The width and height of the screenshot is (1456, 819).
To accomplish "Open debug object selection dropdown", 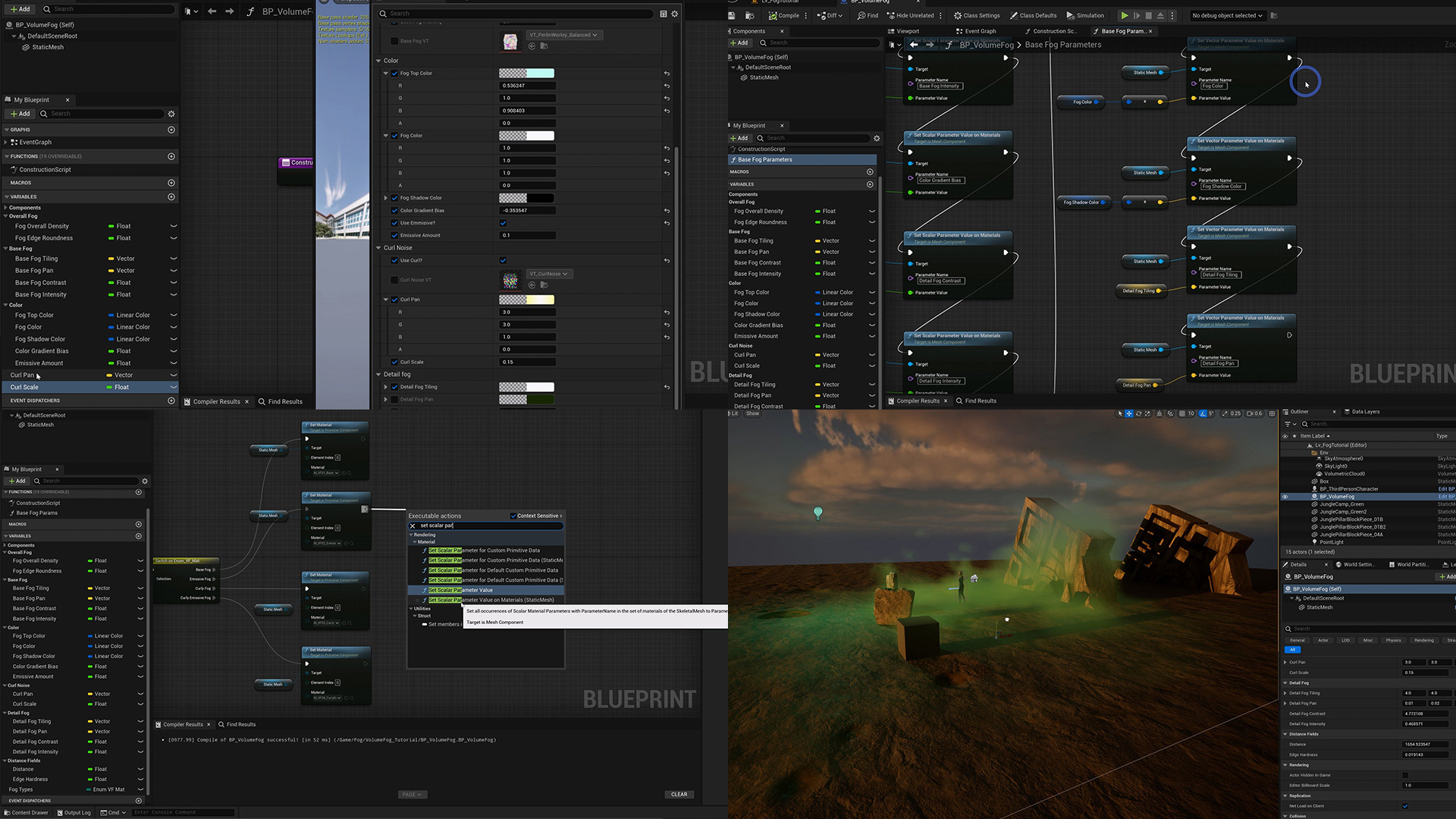I will [x=1227, y=15].
